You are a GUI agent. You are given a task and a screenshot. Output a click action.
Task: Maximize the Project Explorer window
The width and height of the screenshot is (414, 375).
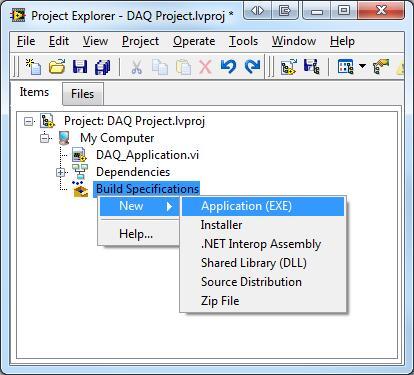[344, 11]
